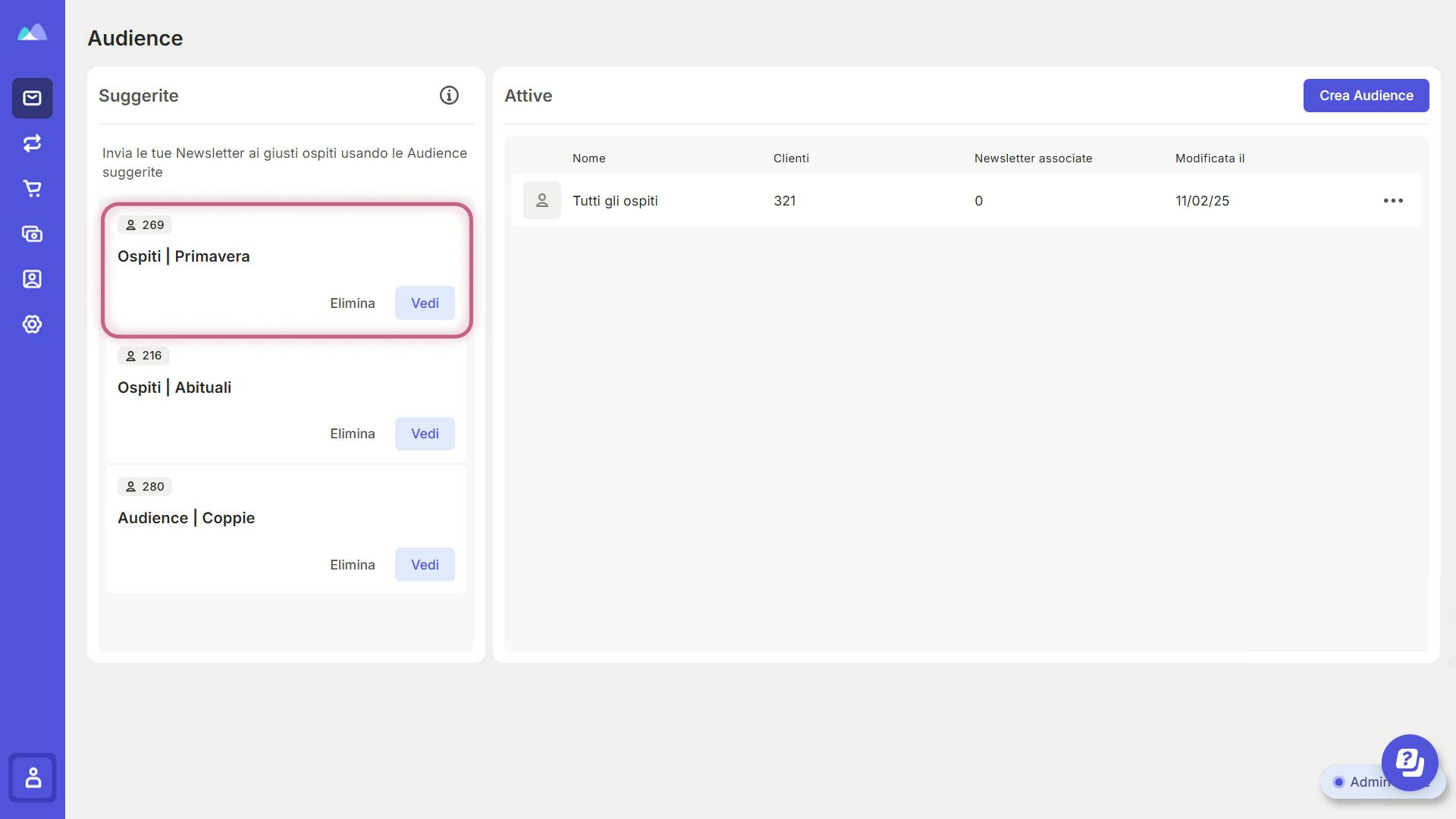Click the 216 guest count badge
1456x819 pixels.
[144, 356]
